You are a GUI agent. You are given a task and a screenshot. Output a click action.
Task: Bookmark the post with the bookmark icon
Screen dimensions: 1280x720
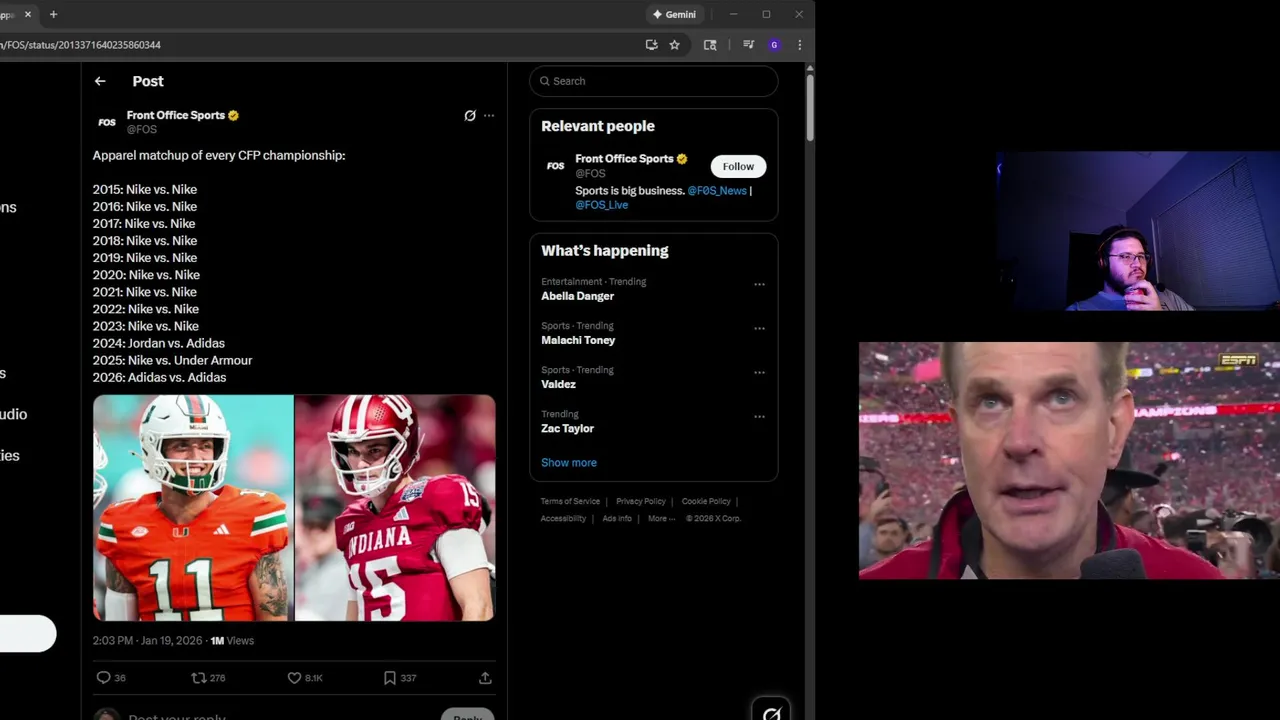(390, 678)
